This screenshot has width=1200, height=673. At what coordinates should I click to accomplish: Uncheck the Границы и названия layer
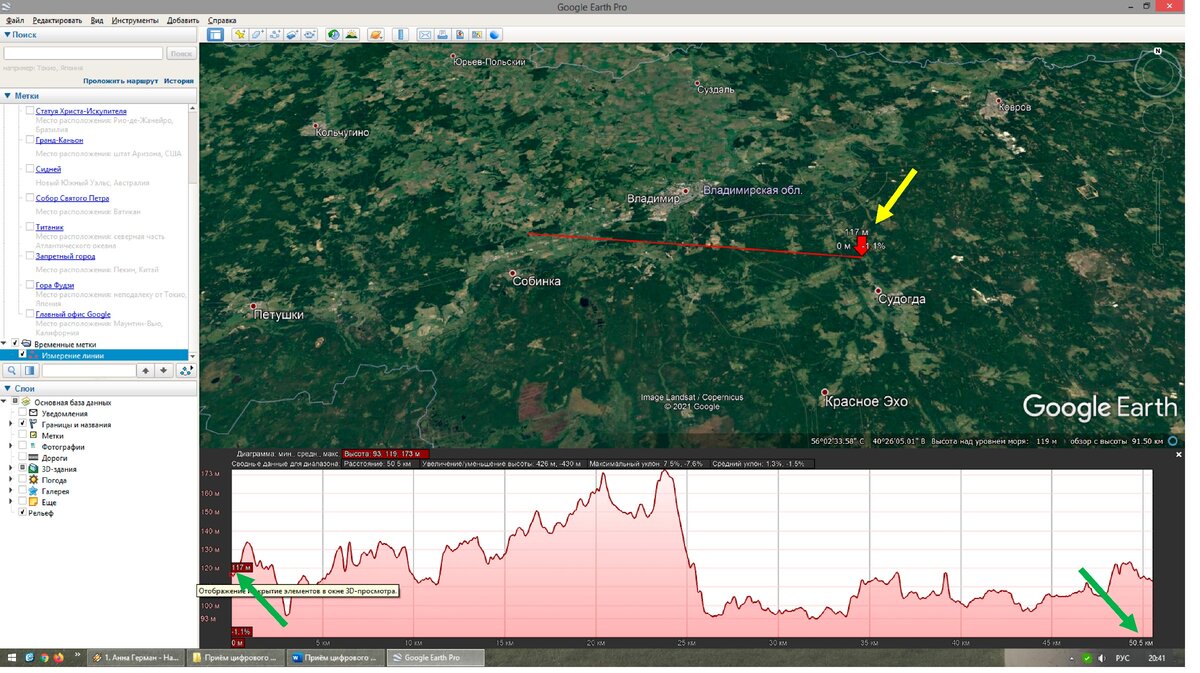[x=22, y=424]
